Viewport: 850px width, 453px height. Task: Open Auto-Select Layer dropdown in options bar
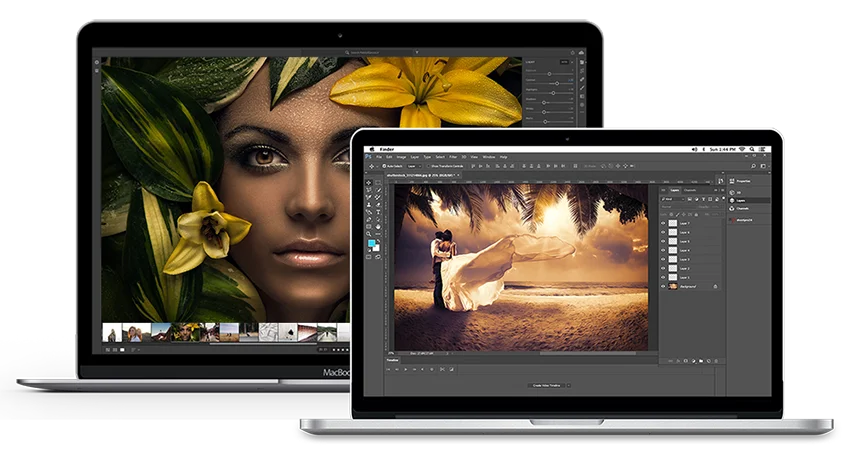pyautogui.click(x=414, y=166)
